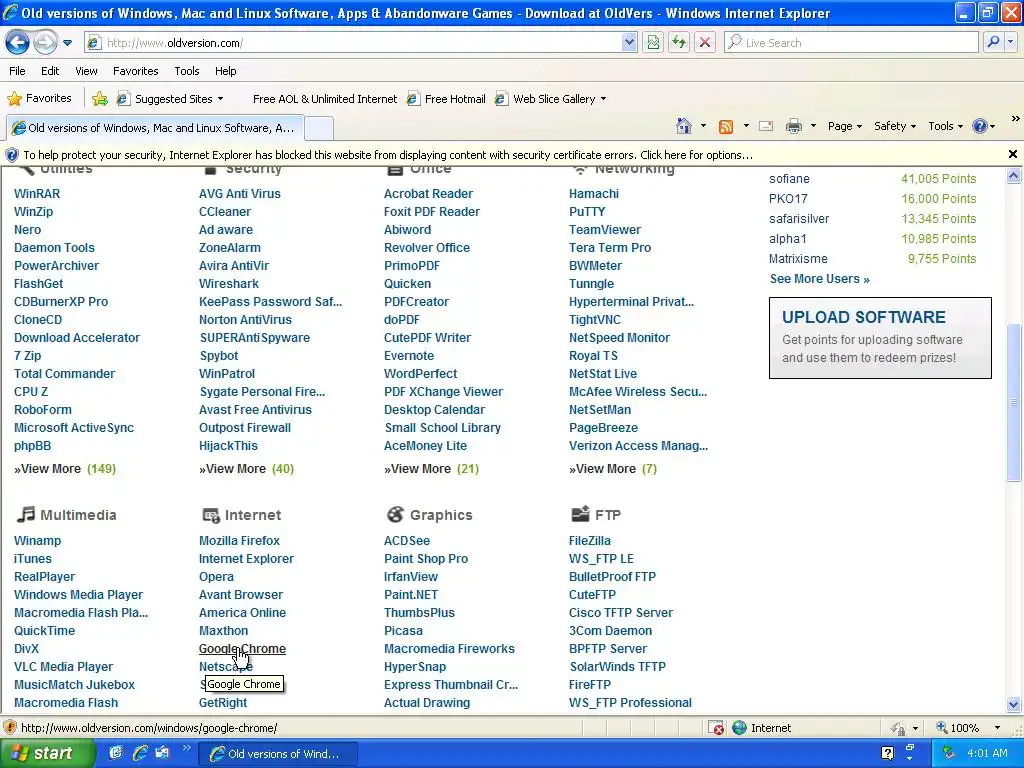1024x768 pixels.
Task: Toggle the Compatibility View icon
Action: pos(653,43)
